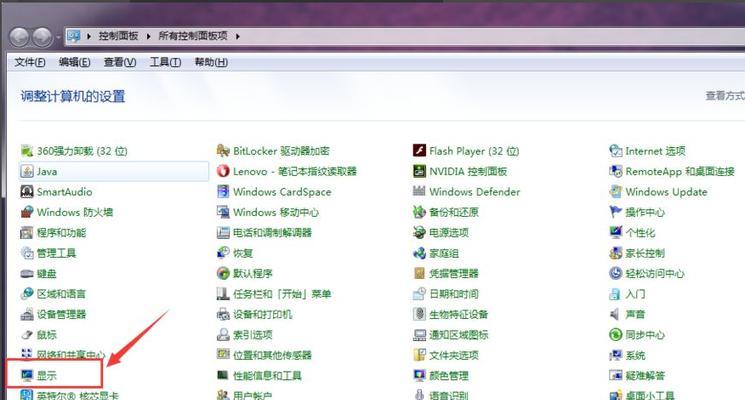The image size is (745, 400).
Task: Open the 任务栏和「开始」菜单 icon
Action: click(x=223, y=294)
